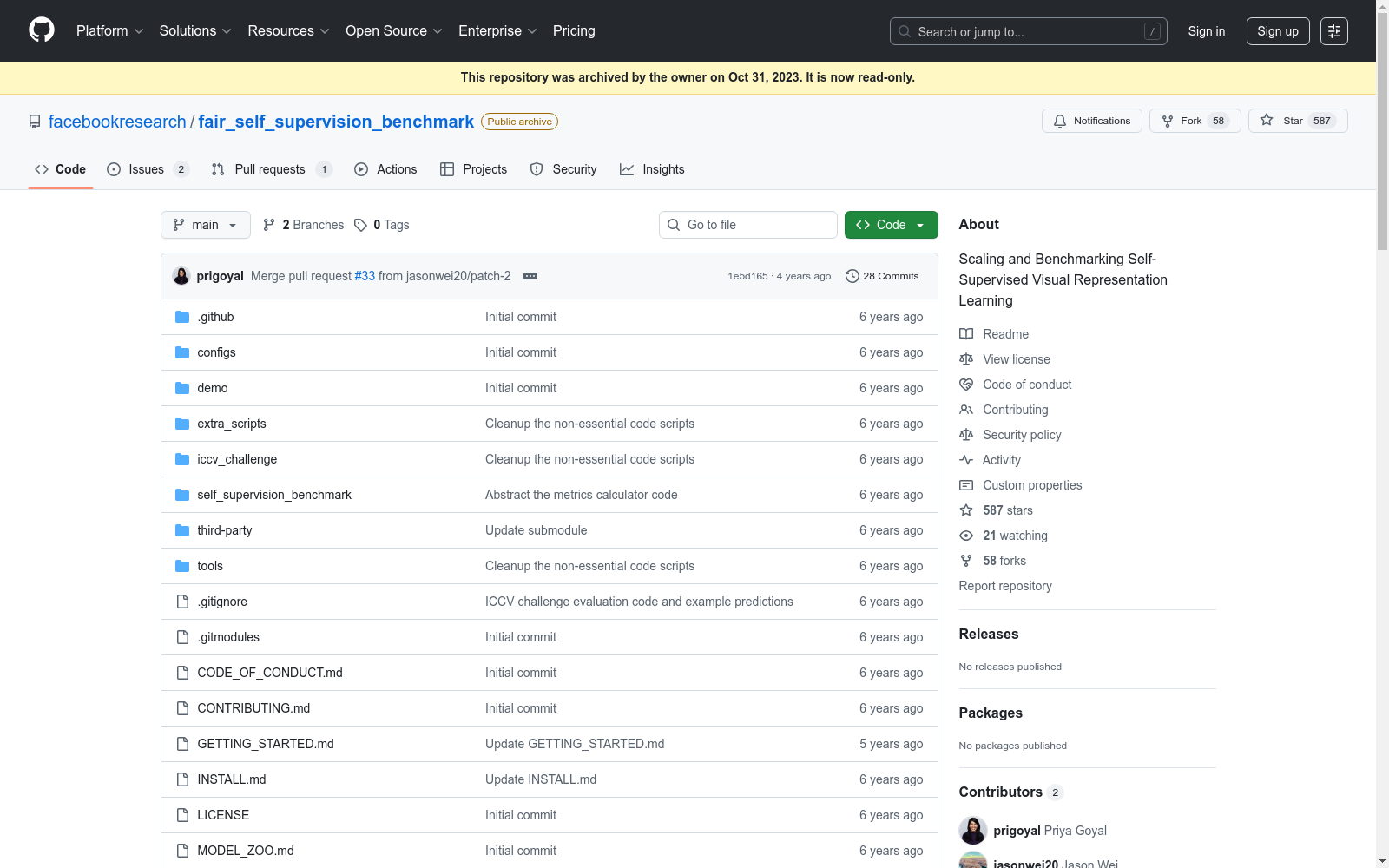
Task: Switch to the Issues tab
Action: click(148, 169)
